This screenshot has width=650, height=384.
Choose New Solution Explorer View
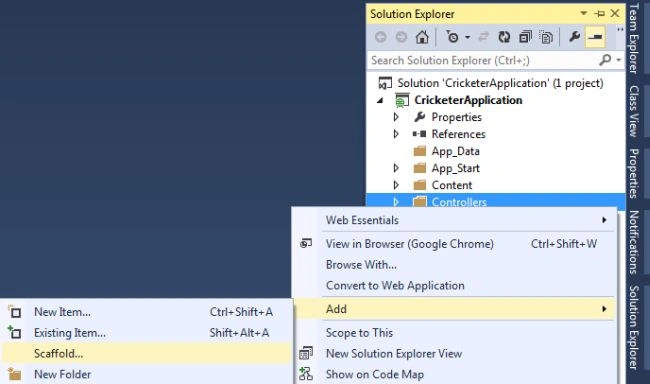(455, 353)
